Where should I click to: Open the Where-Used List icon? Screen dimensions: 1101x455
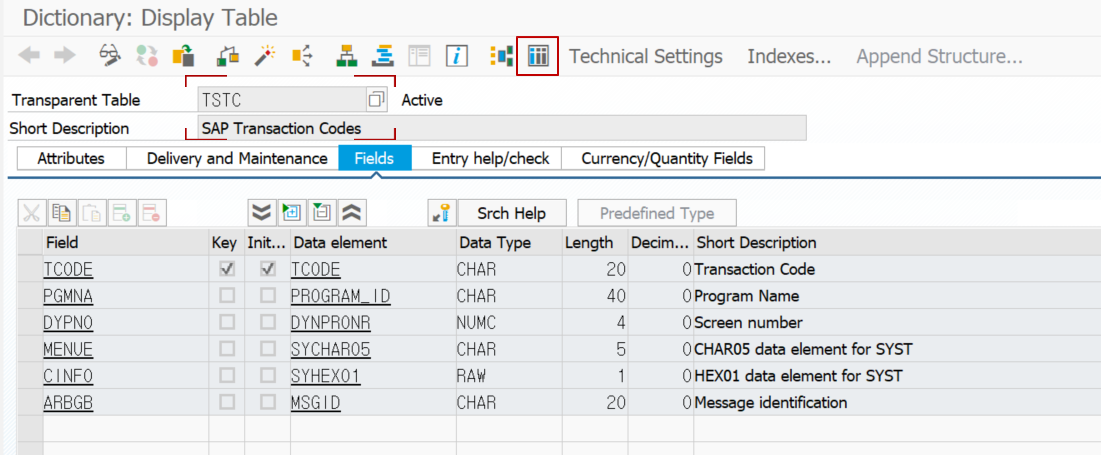(302, 55)
